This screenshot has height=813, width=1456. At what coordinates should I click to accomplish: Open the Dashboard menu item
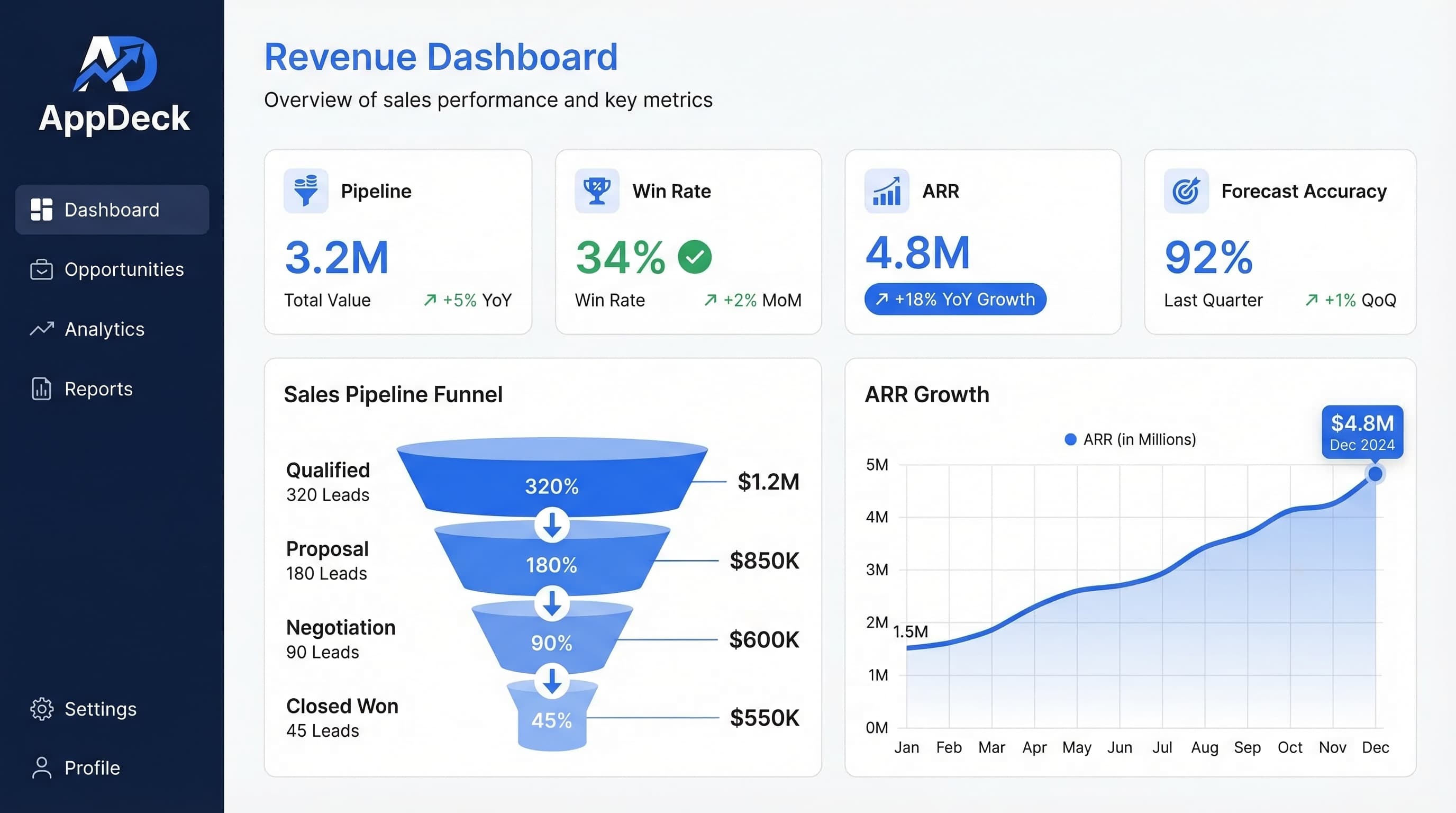(x=112, y=210)
